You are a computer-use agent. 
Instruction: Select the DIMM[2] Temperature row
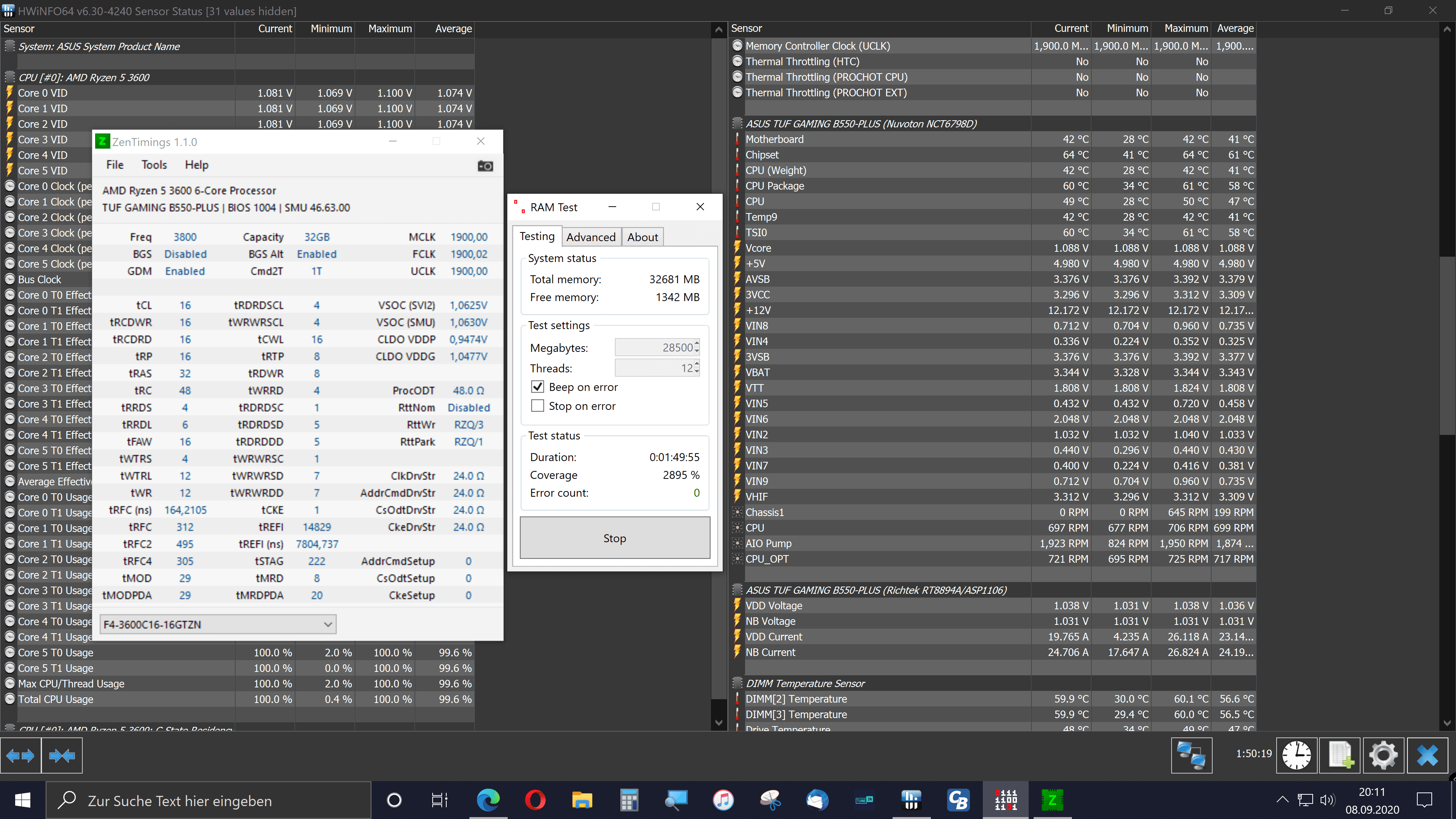pyautogui.click(x=993, y=698)
